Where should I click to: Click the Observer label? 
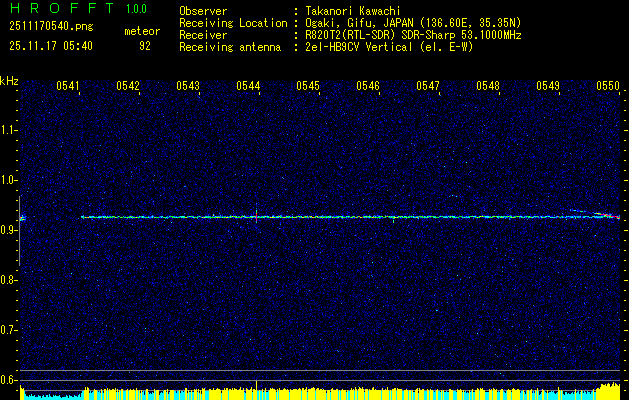[x=203, y=11]
